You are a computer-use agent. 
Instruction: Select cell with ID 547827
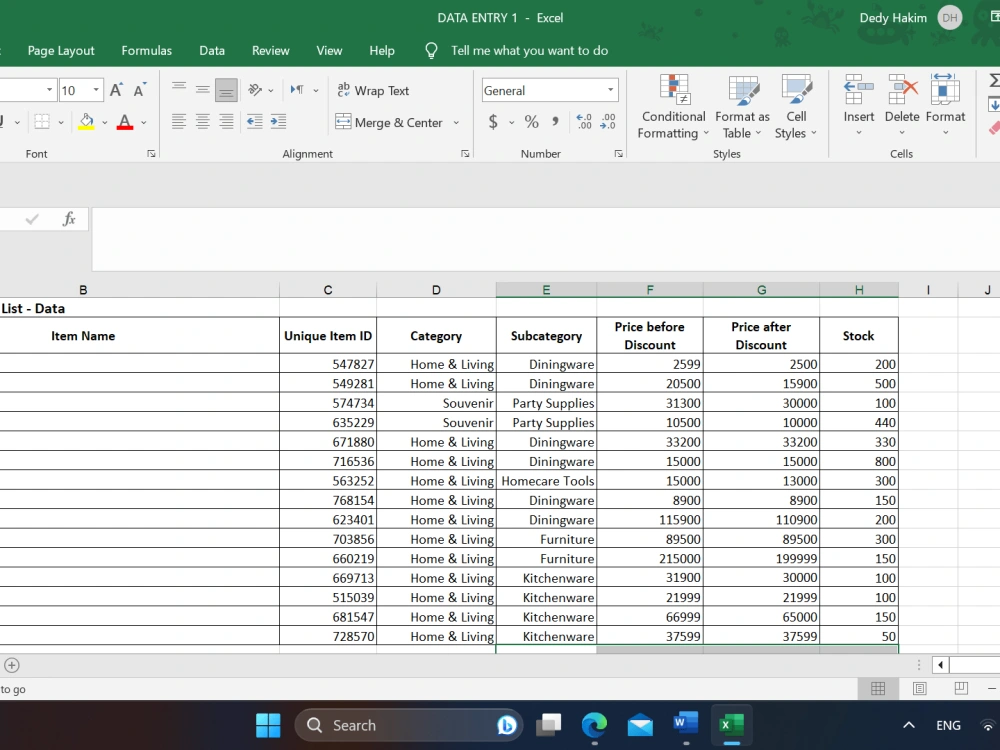pos(328,364)
